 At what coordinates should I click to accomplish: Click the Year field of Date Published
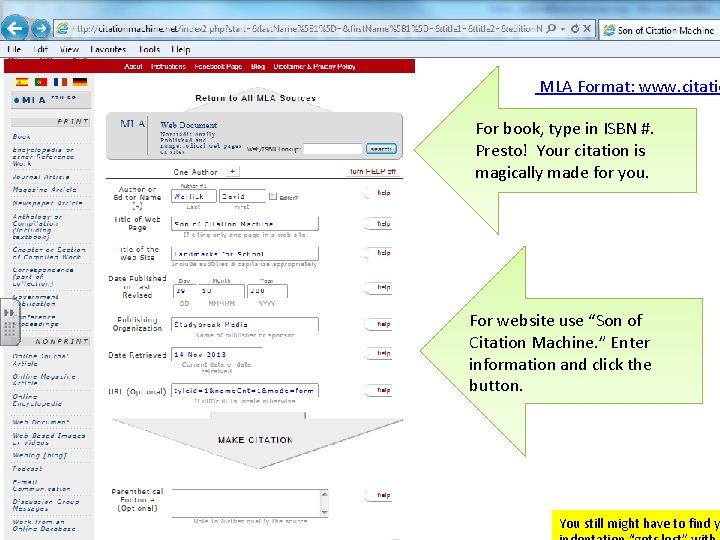click(x=267, y=291)
